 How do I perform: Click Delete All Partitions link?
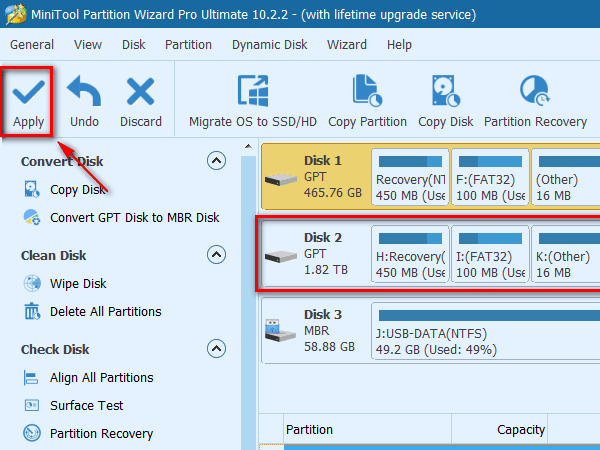(x=106, y=311)
